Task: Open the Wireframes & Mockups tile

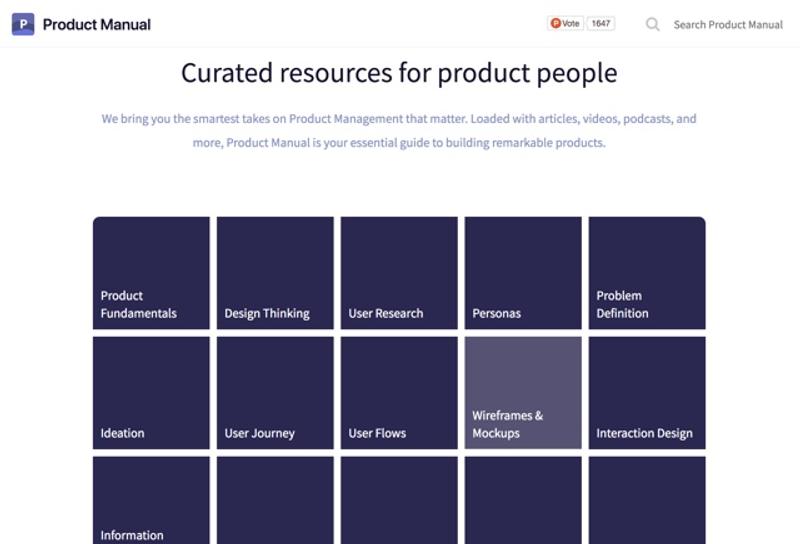Action: coord(523,393)
